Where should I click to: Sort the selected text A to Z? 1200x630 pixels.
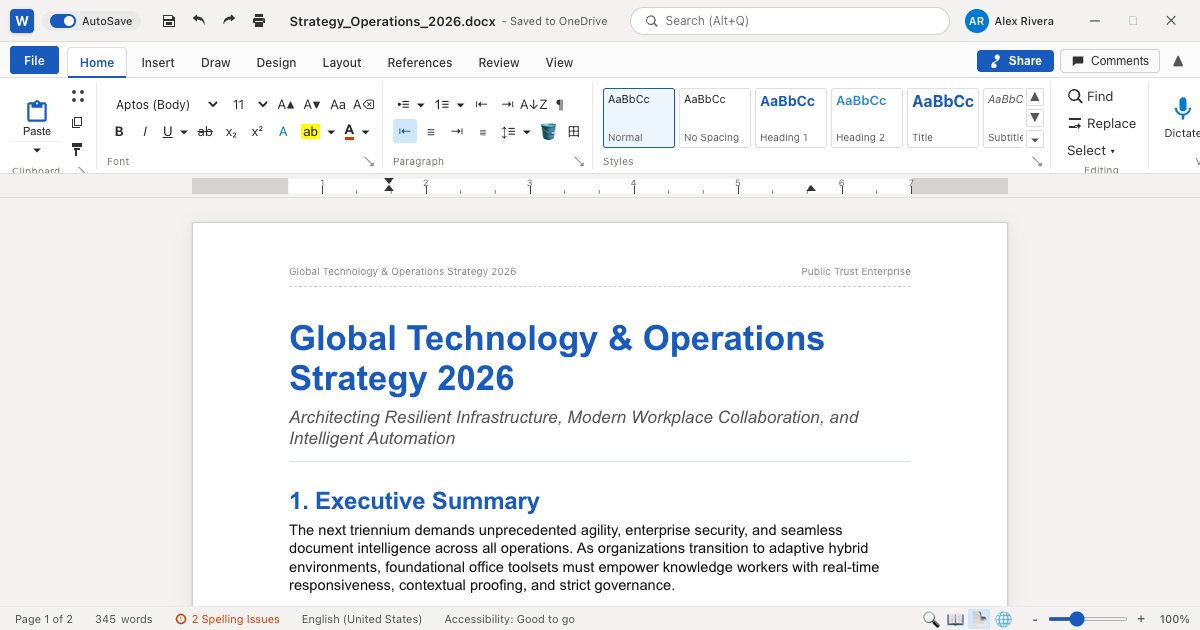click(533, 104)
